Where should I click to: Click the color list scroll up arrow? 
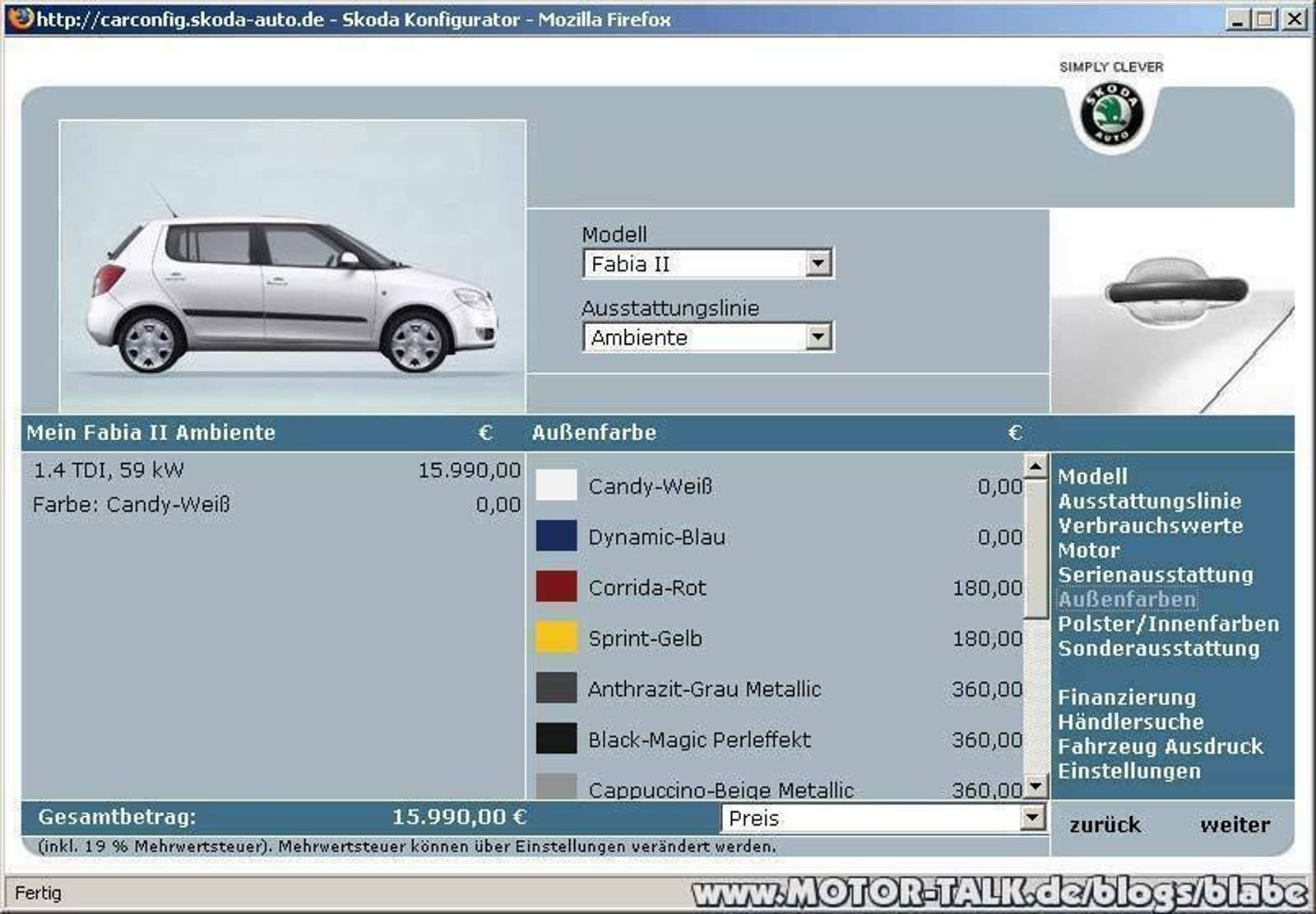tap(1036, 466)
